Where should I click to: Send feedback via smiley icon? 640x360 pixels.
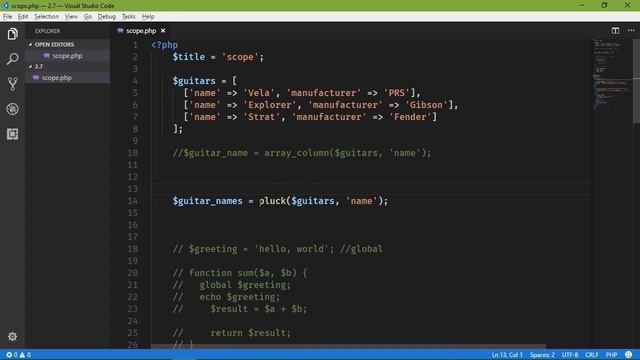click(629, 355)
